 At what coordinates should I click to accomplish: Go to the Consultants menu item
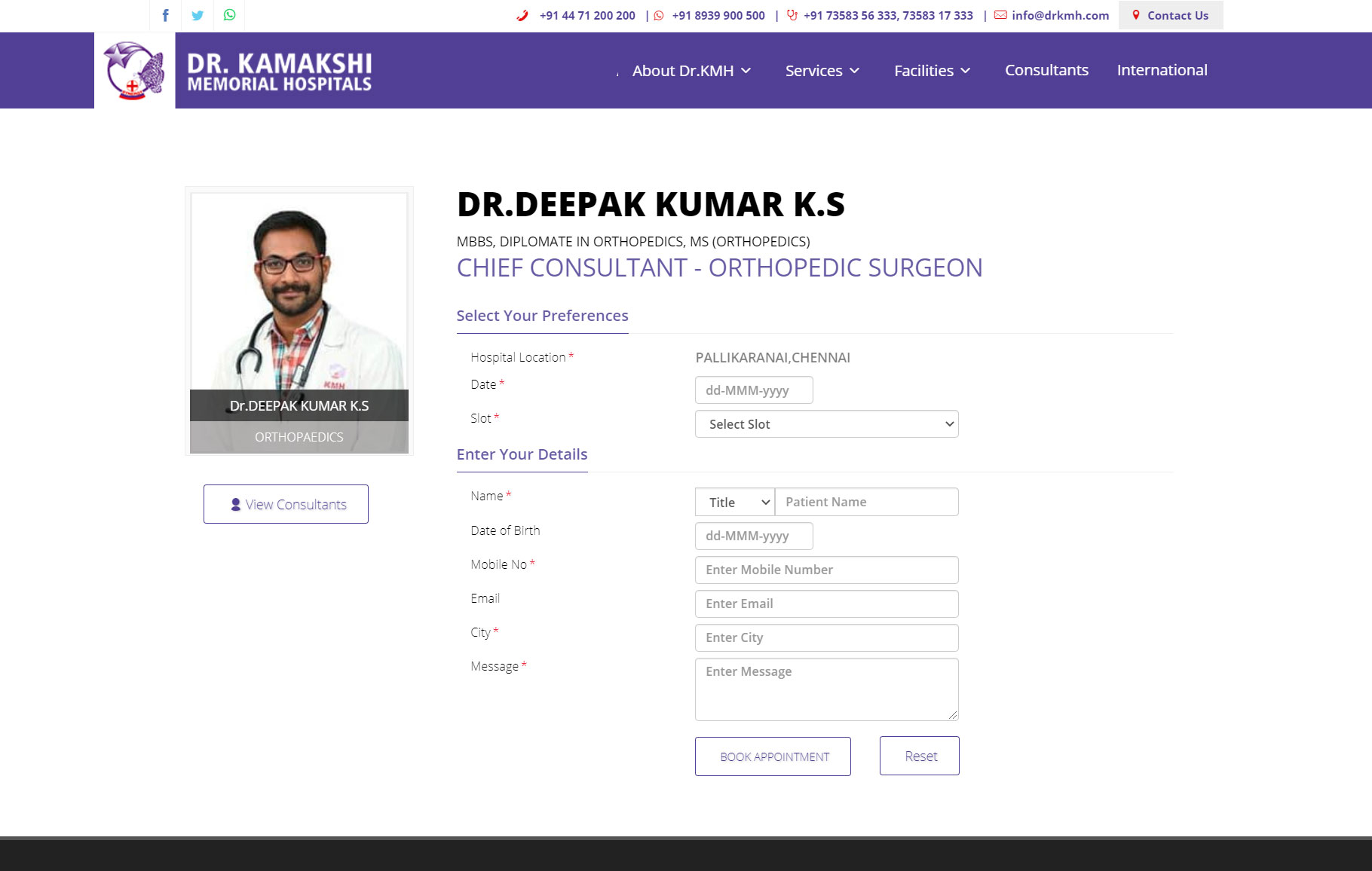pyautogui.click(x=1046, y=70)
